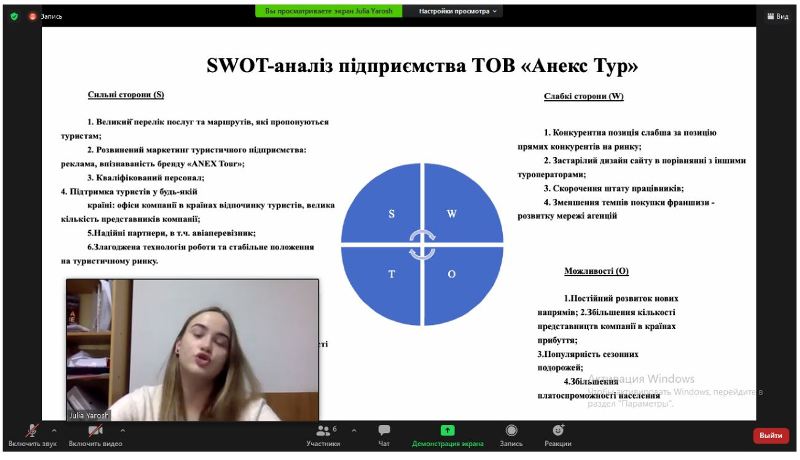Viewport: 800px width, 460px height.
Task: Unmute microphone with Включить звук
Action: point(32,436)
